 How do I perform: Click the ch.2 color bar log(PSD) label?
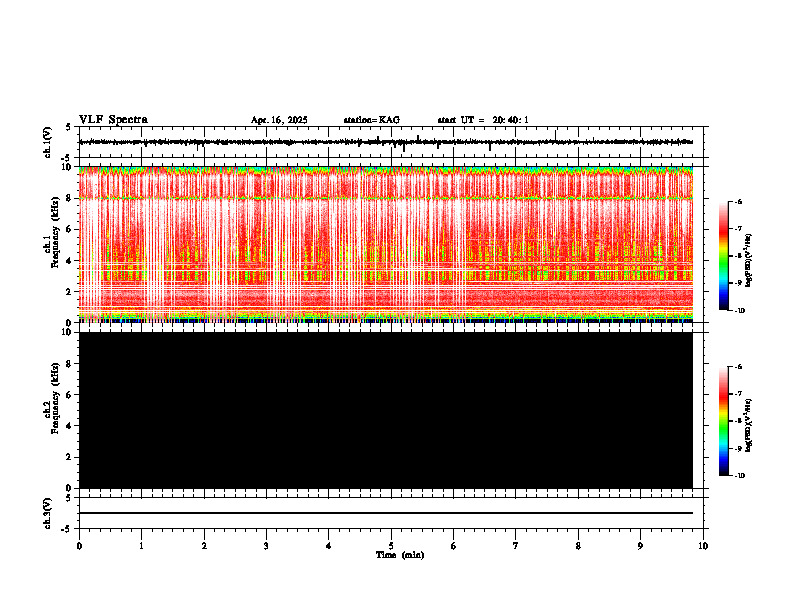[x=749, y=426]
